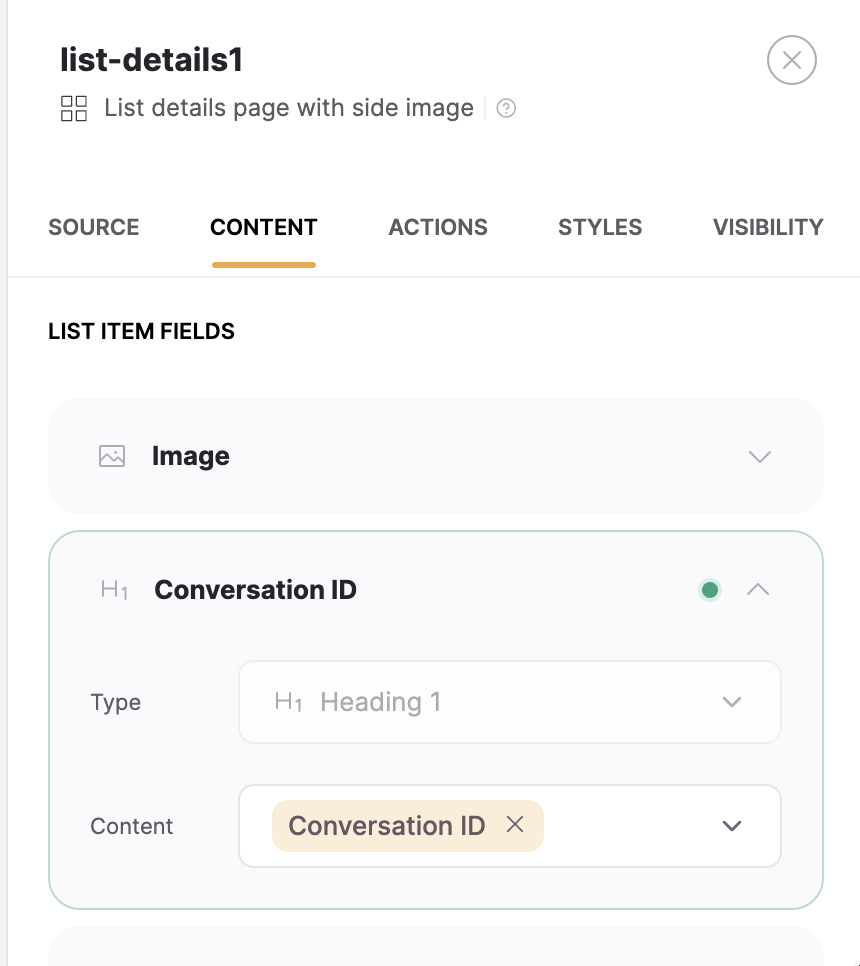Image resolution: width=860 pixels, height=966 pixels.
Task: Click inside the Content selection field
Action: click(620, 826)
